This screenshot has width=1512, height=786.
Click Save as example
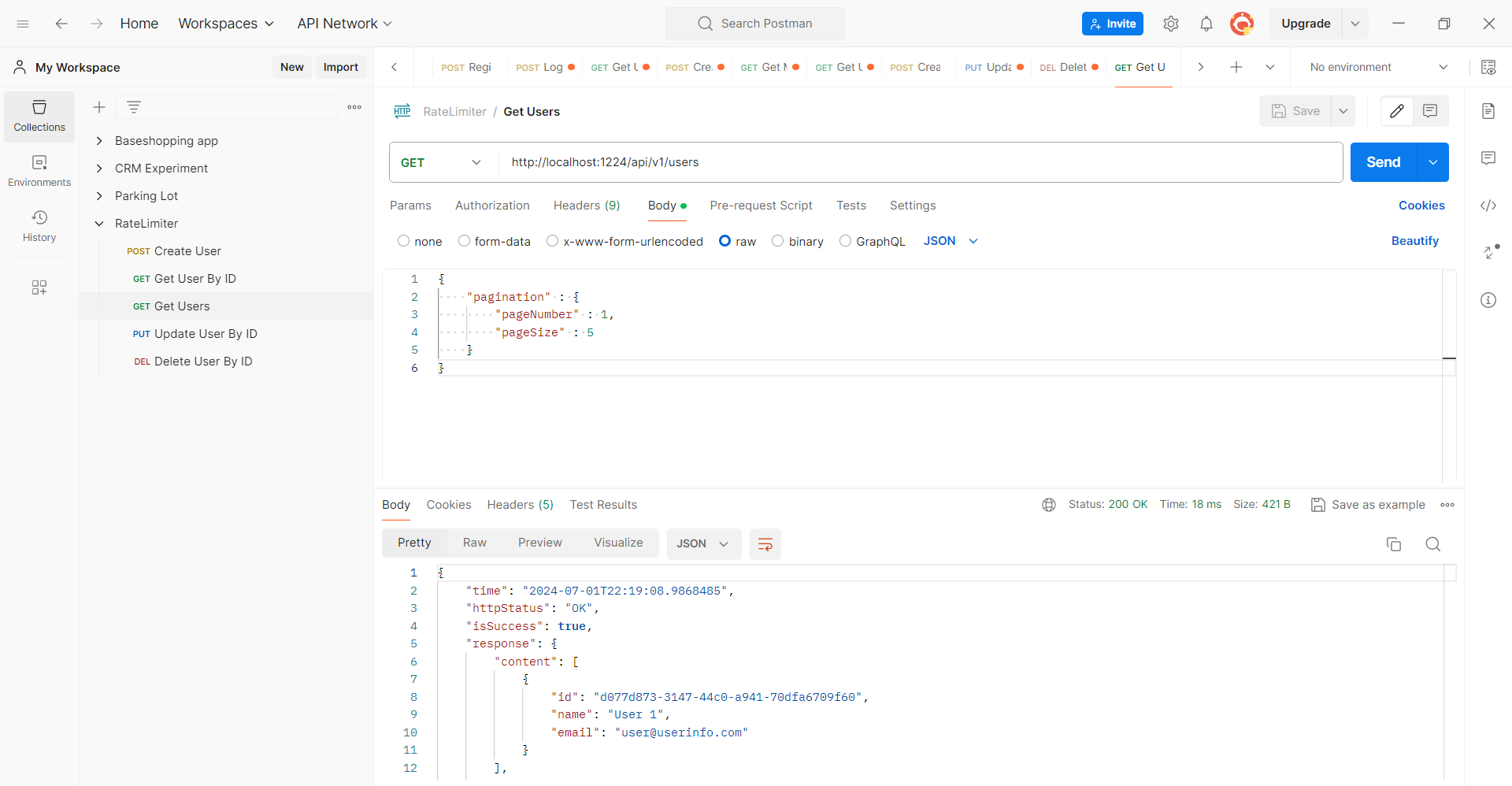click(x=1369, y=505)
